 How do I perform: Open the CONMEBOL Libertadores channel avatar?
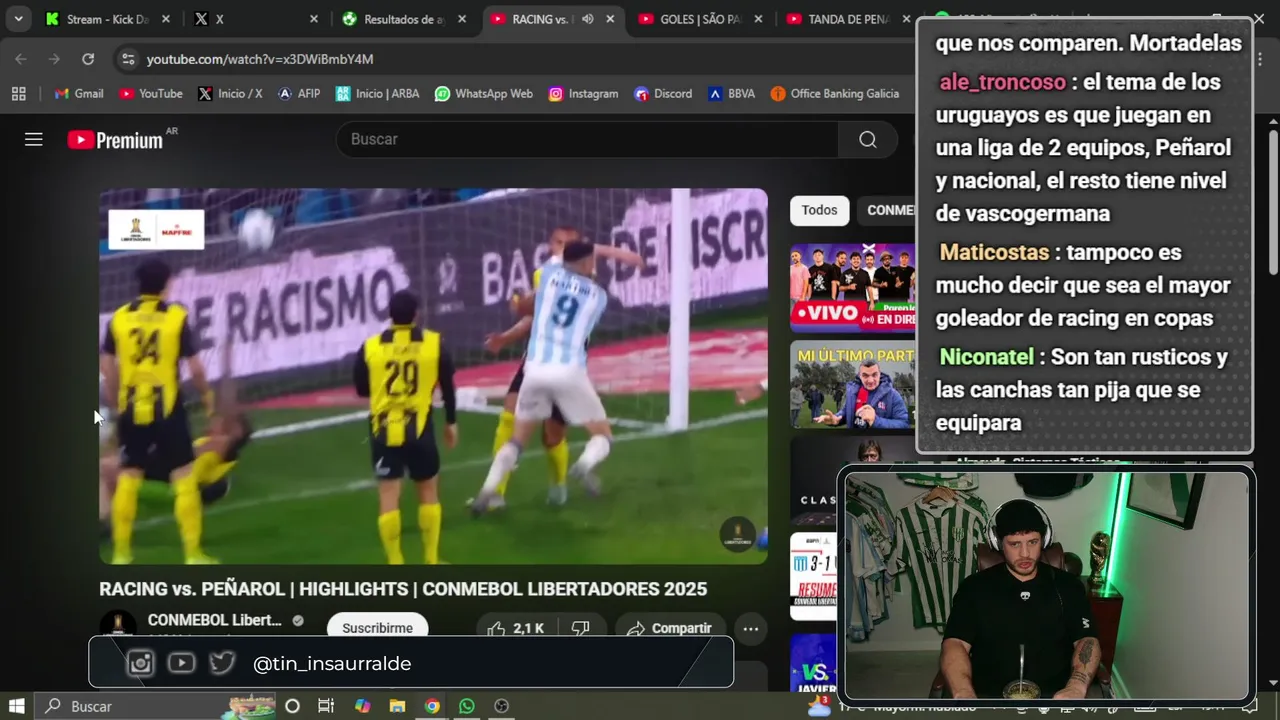118,624
